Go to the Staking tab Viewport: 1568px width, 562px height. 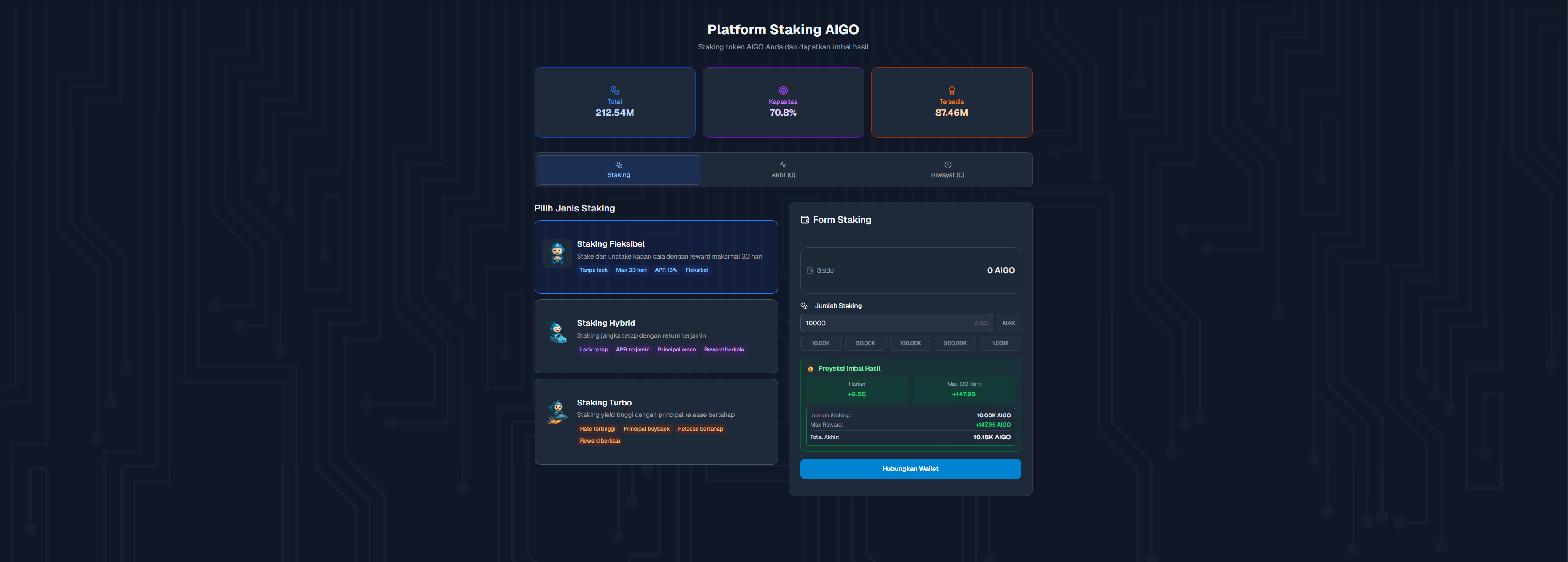[618, 170]
